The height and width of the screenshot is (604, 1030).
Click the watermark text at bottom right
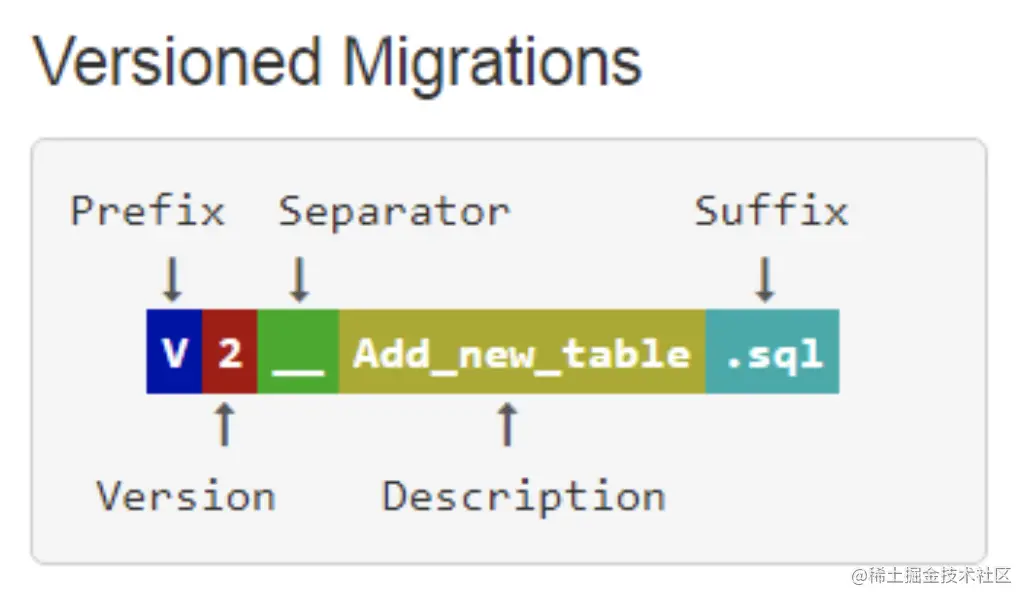tap(931, 576)
